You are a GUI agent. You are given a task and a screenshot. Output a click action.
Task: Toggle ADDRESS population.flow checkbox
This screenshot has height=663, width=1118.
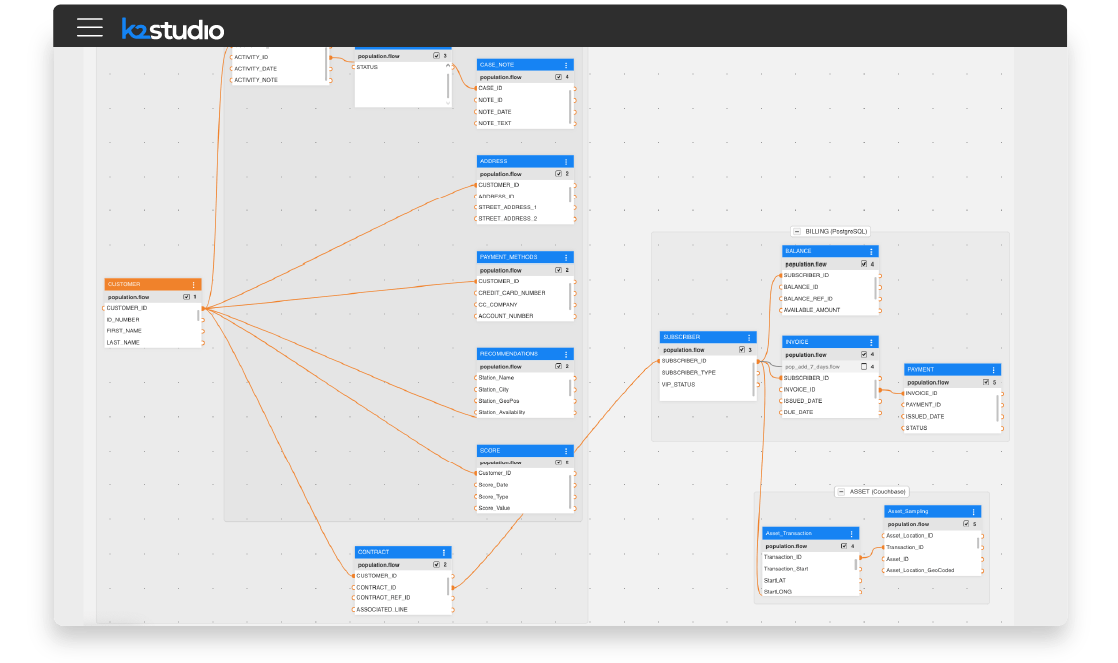click(558, 174)
